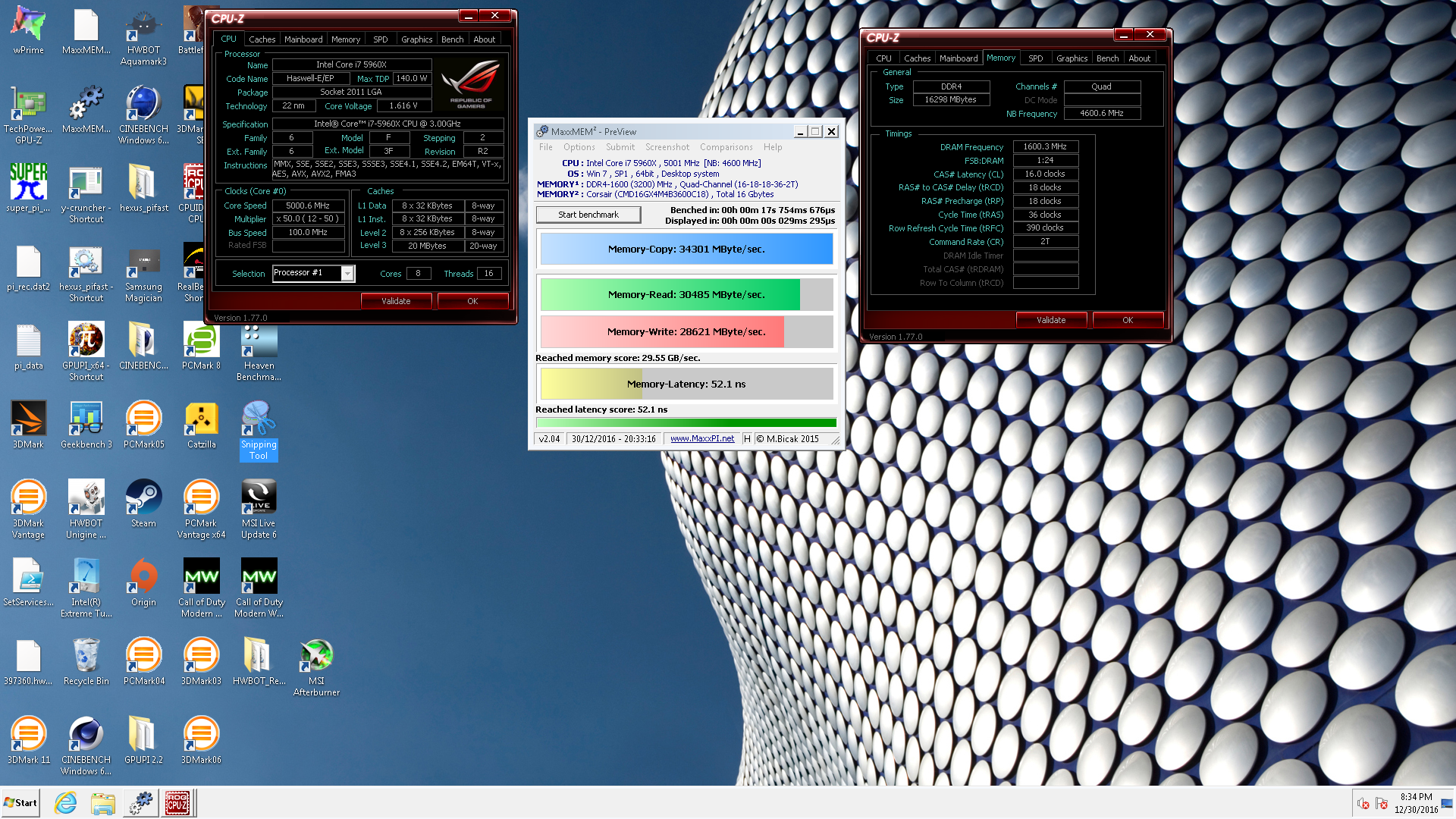Click the NB Frequency value field
The image size is (1456, 819).
click(1102, 114)
